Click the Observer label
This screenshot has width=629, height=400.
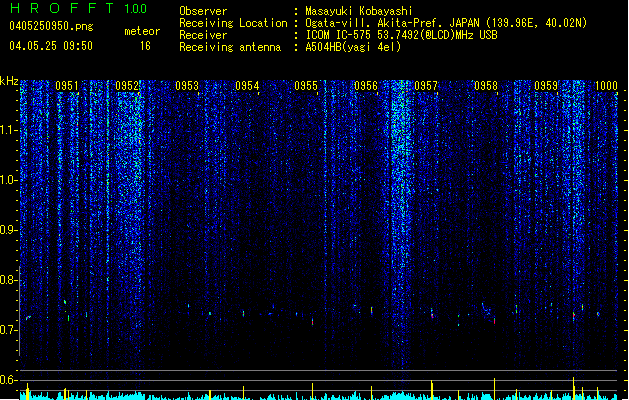[203, 11]
